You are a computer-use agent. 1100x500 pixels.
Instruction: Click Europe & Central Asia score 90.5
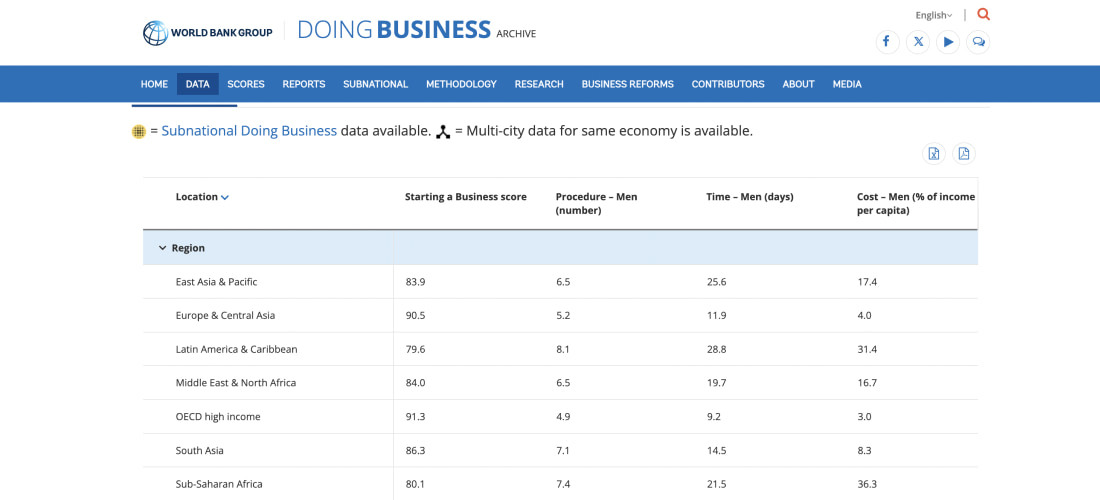point(415,316)
